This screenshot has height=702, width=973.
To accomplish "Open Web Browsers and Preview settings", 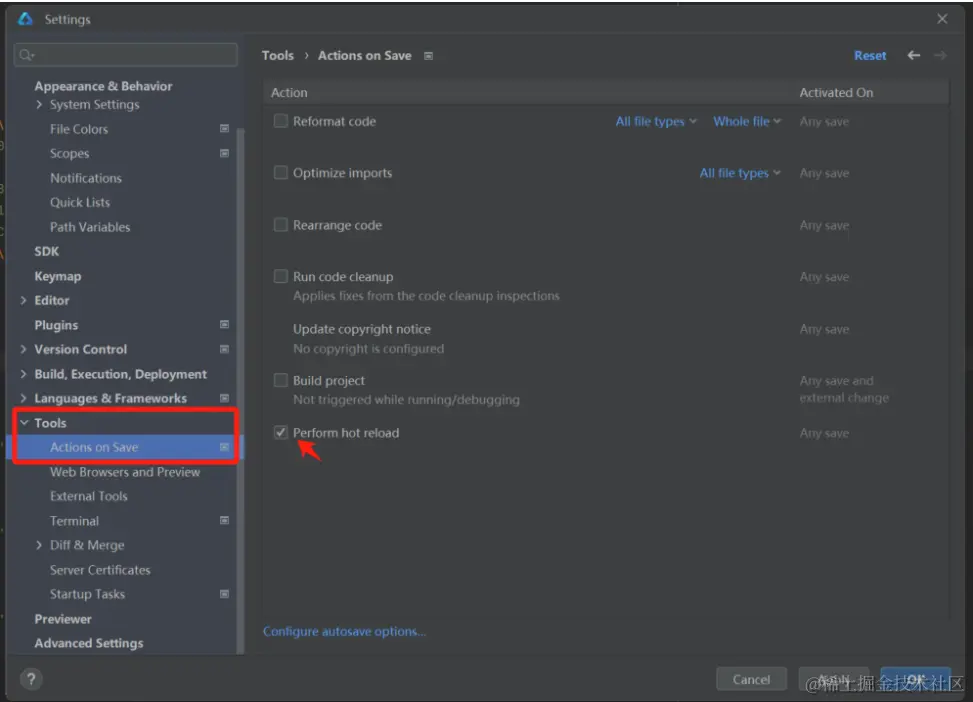I will point(125,472).
